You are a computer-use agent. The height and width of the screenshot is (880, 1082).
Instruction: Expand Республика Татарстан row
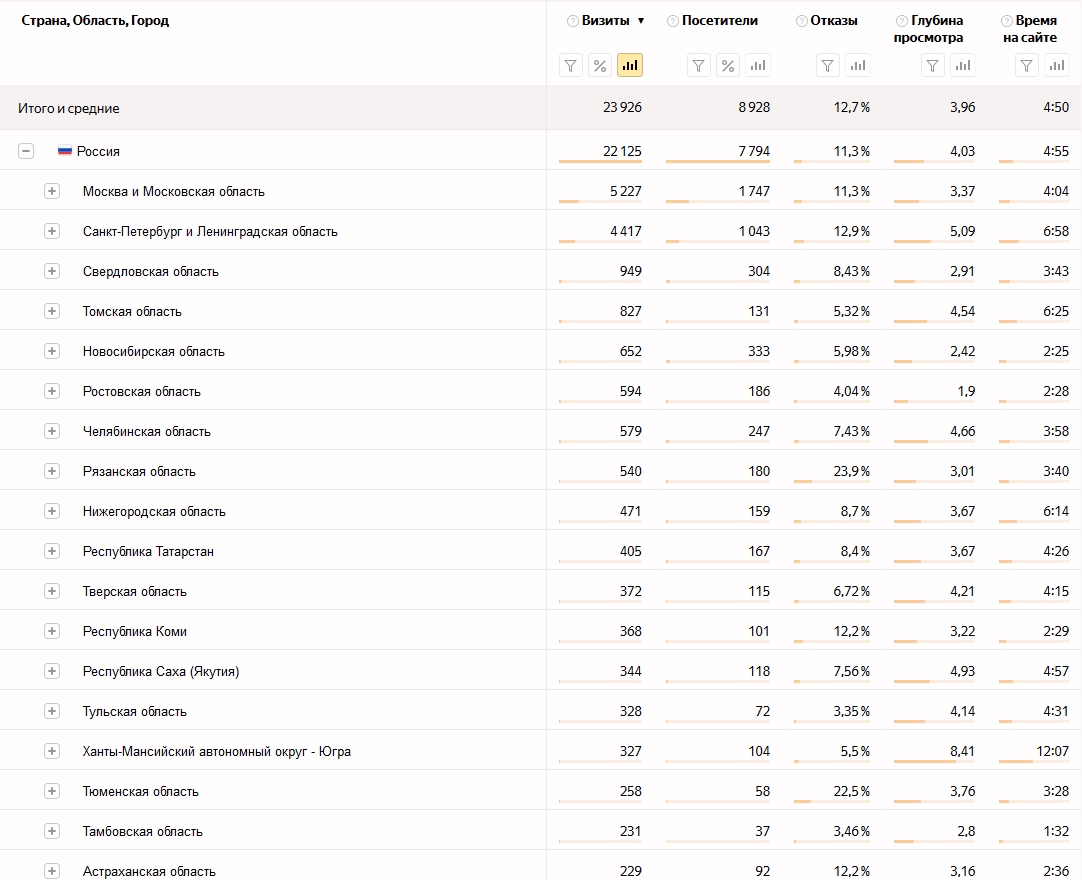52,551
